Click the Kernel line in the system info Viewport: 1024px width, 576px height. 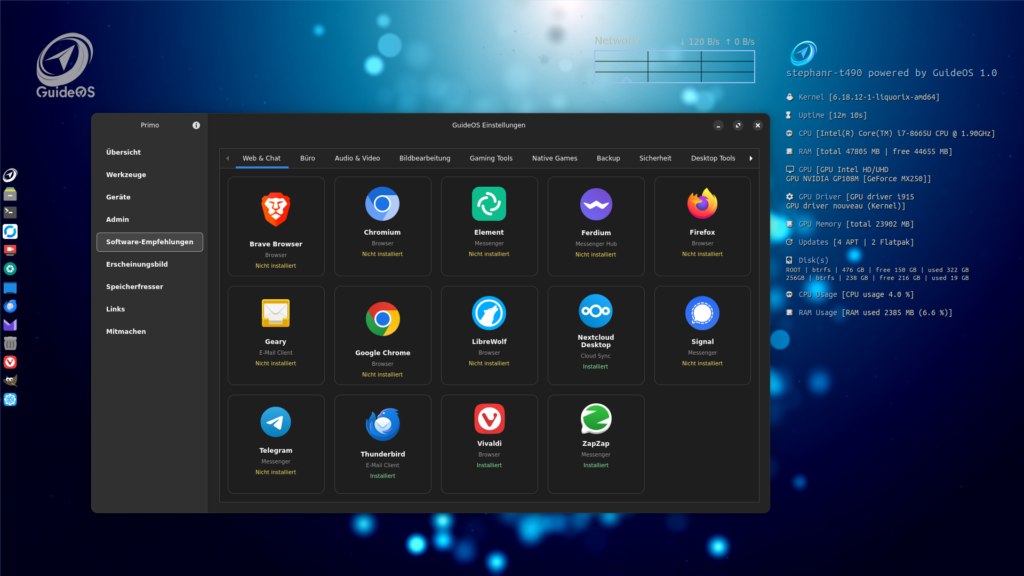tap(862, 97)
